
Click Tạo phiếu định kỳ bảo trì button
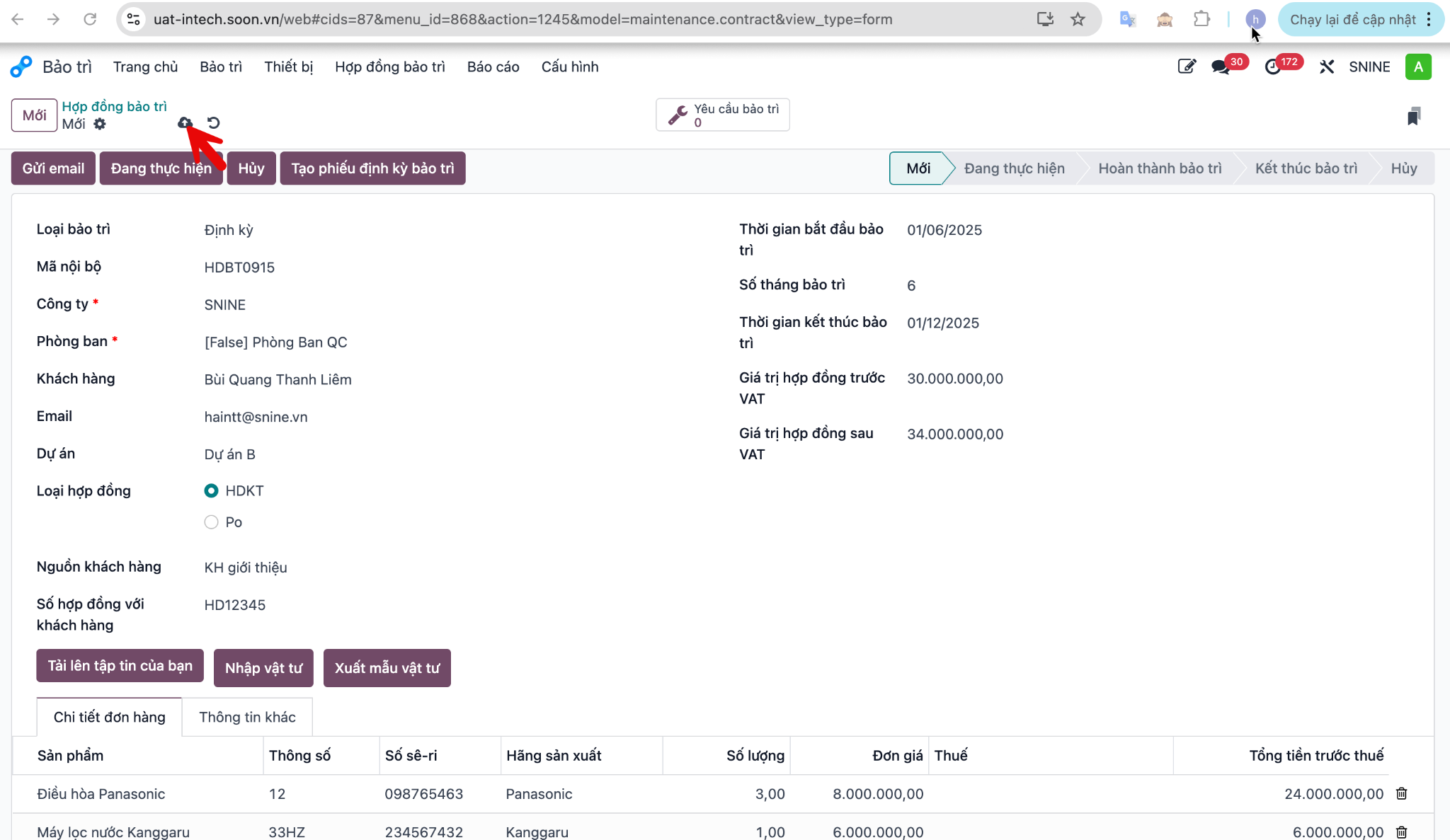click(x=372, y=168)
